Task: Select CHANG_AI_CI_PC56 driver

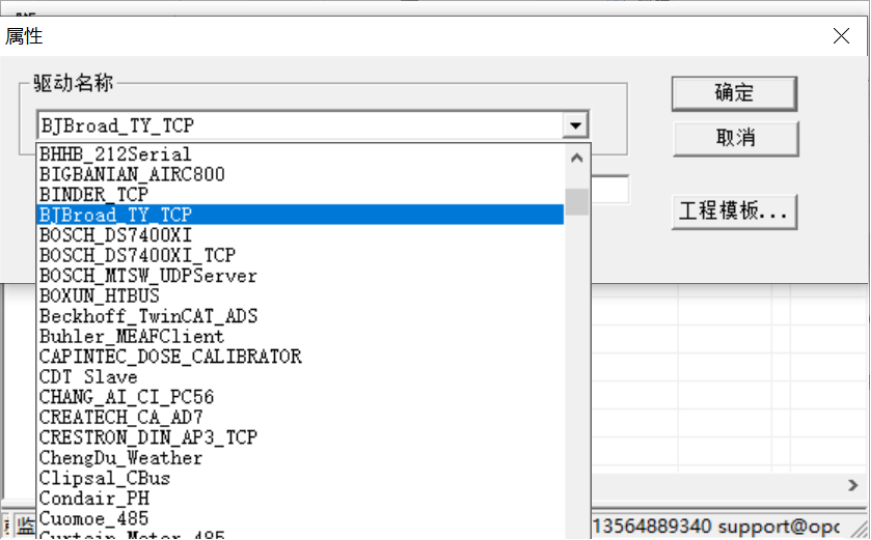Action: 300,397
